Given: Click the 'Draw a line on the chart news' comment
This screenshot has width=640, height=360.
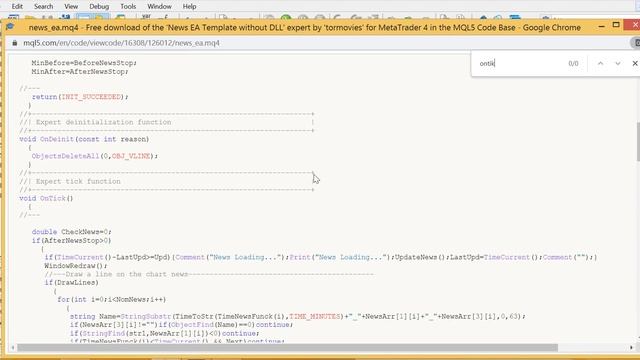Looking at the screenshot, I should pyautogui.click(x=127, y=274).
